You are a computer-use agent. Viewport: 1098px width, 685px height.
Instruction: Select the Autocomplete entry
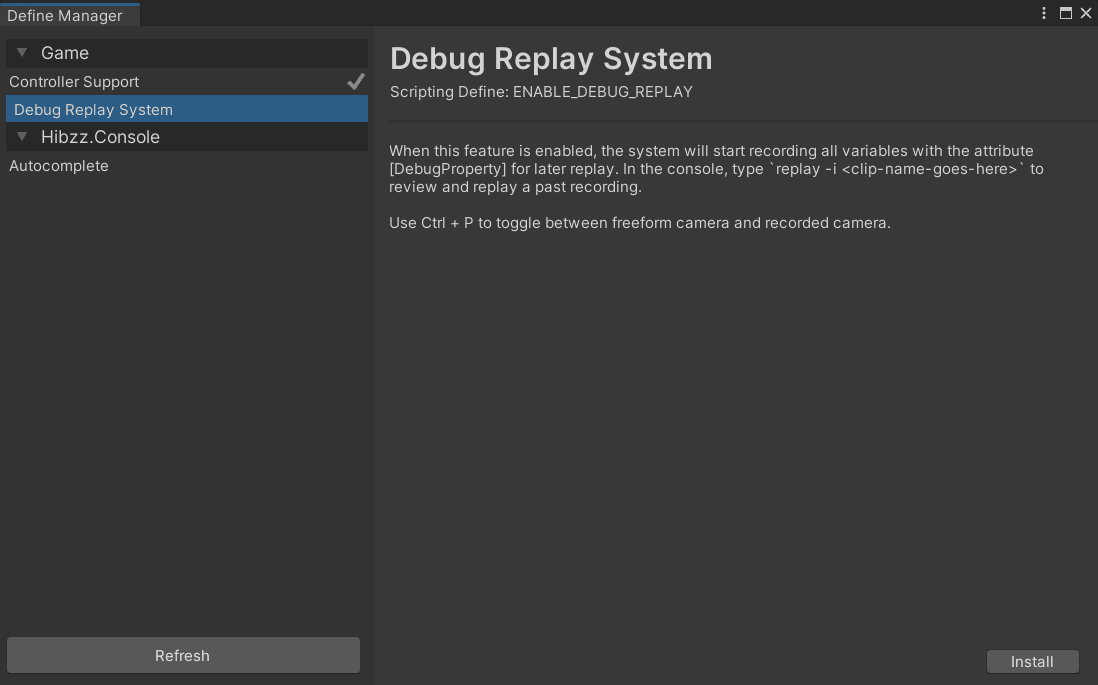(187, 166)
